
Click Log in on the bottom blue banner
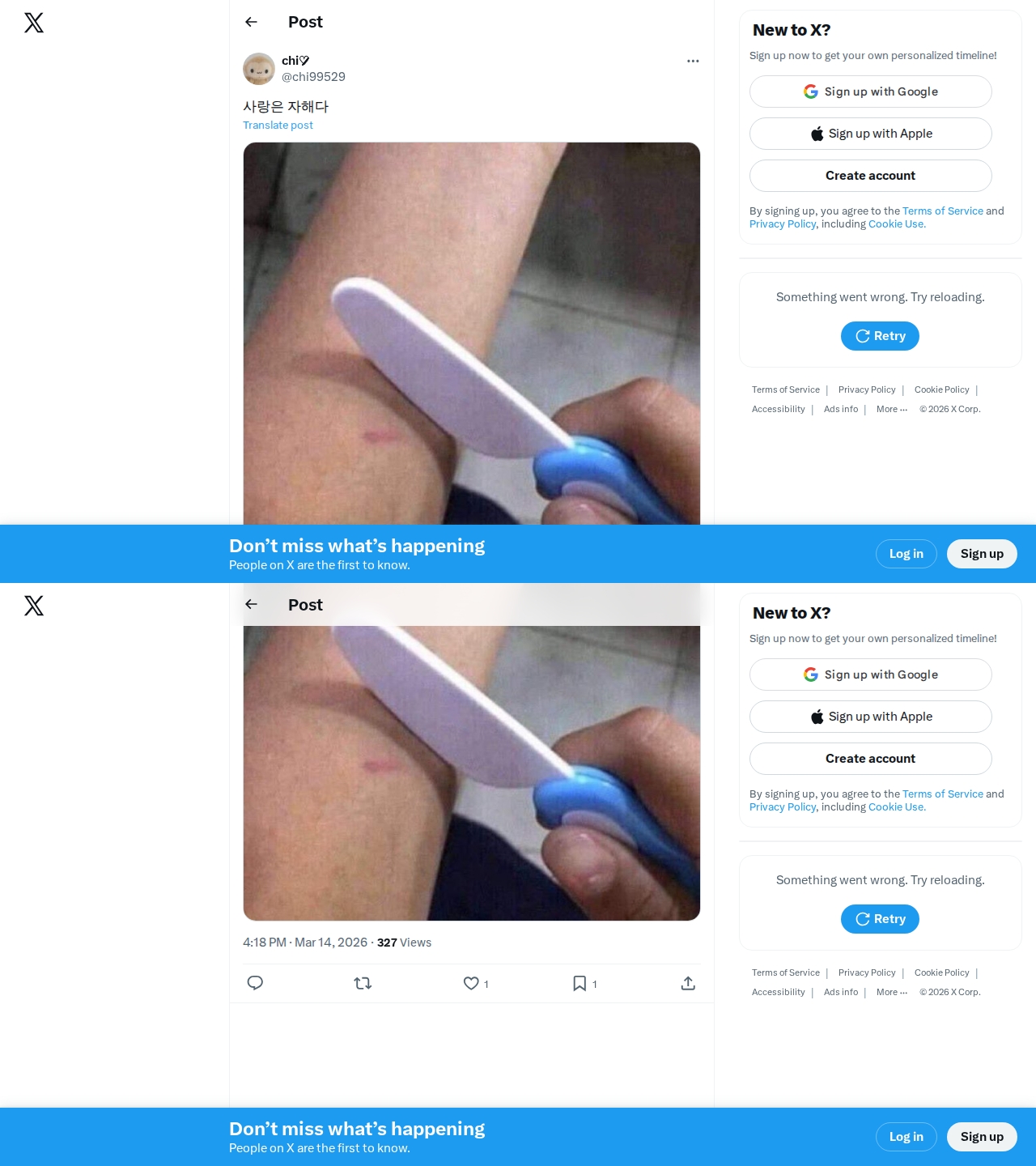906,1137
